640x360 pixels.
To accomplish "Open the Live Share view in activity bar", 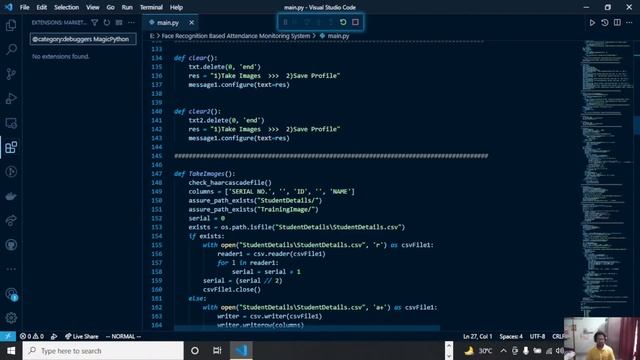I will click(11, 220).
